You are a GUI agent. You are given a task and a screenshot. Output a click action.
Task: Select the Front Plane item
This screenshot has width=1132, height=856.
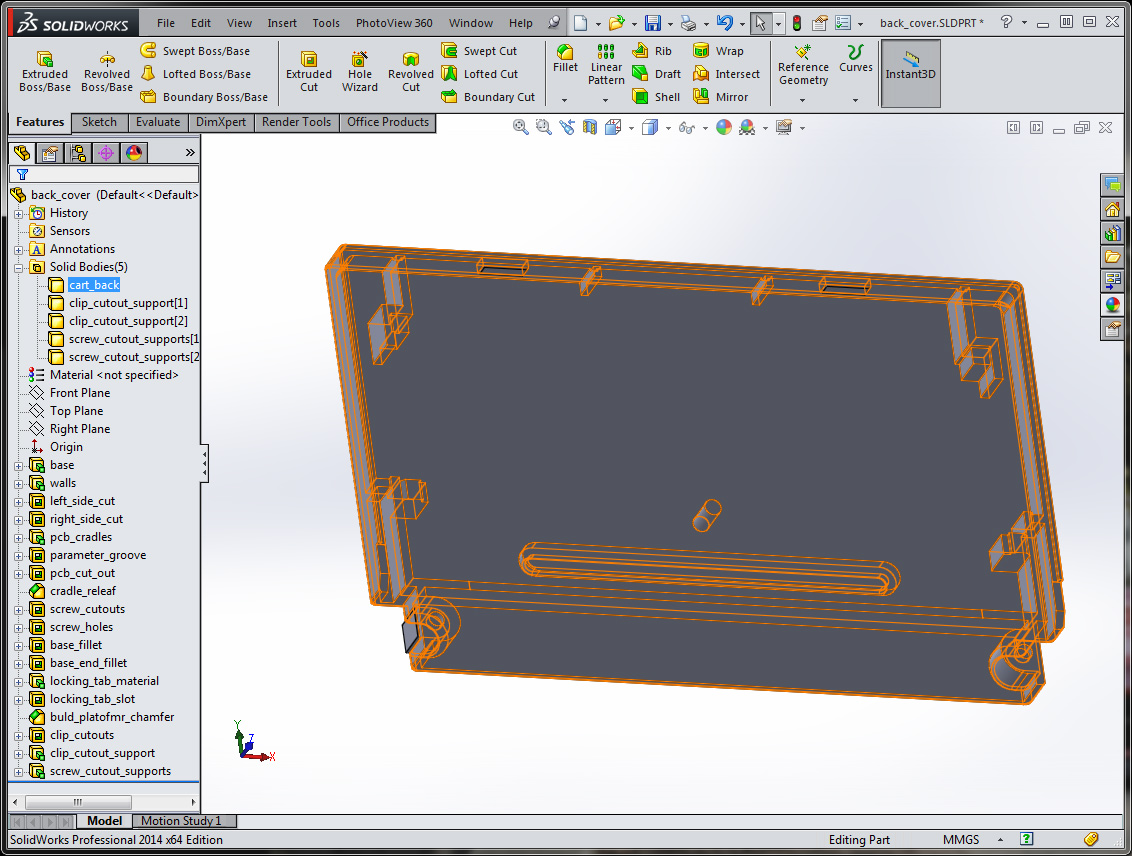[x=79, y=393]
